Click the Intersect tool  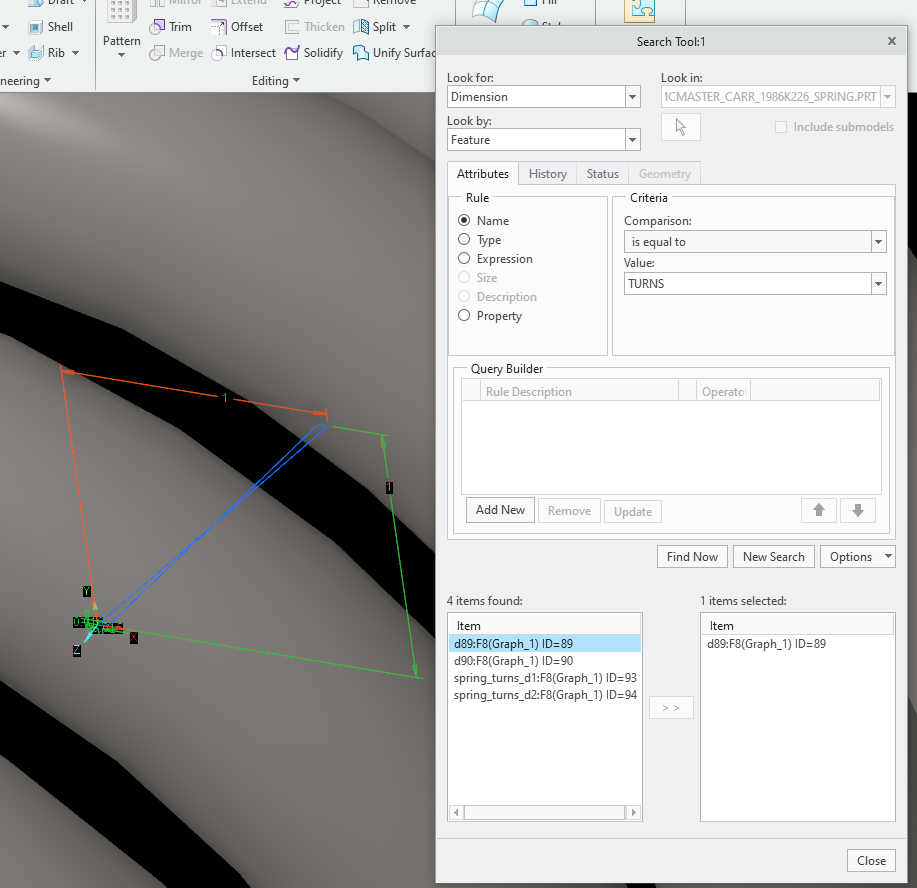click(243, 52)
